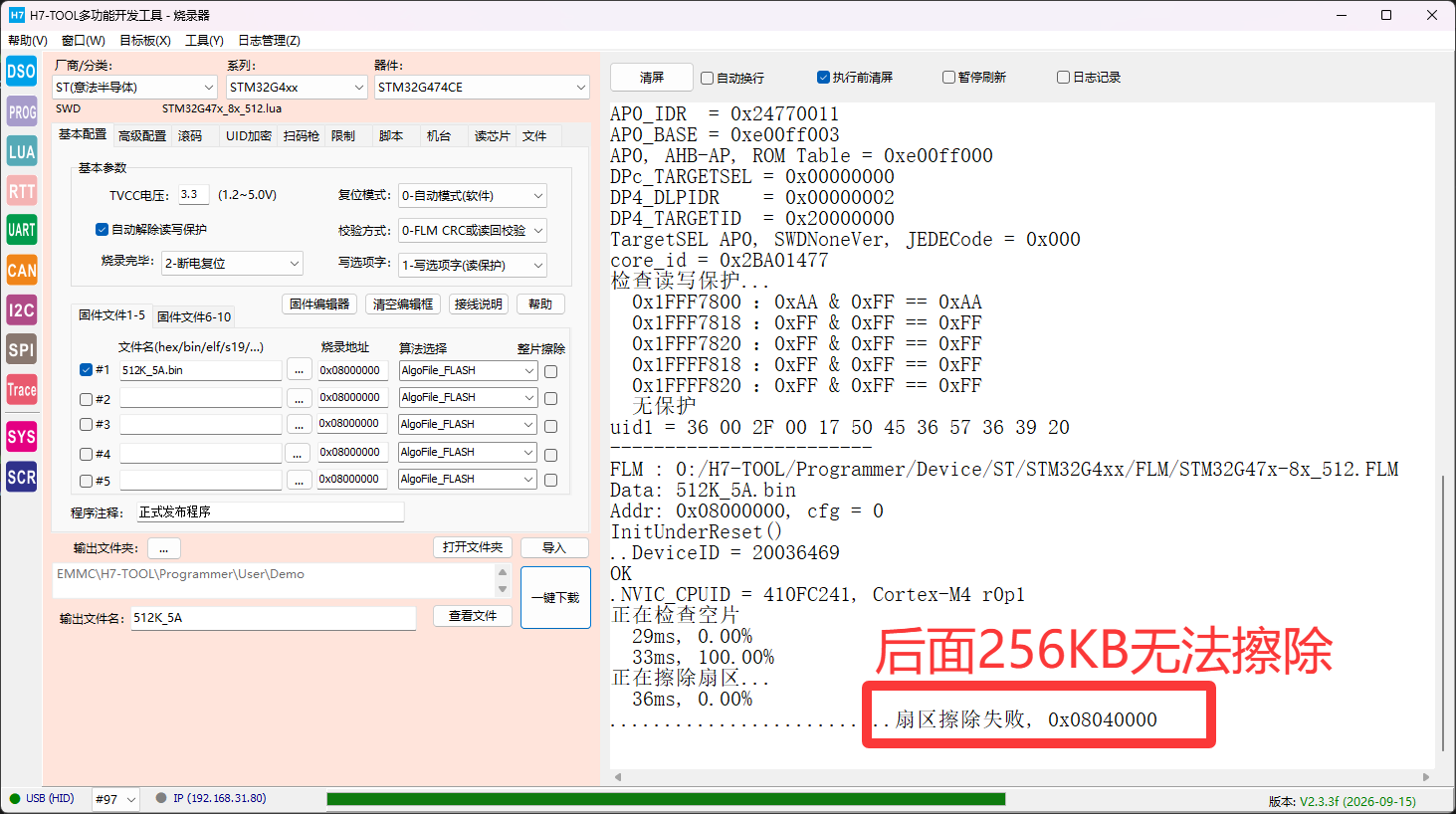Switch to the 固件文件6-10 tab

194,317
